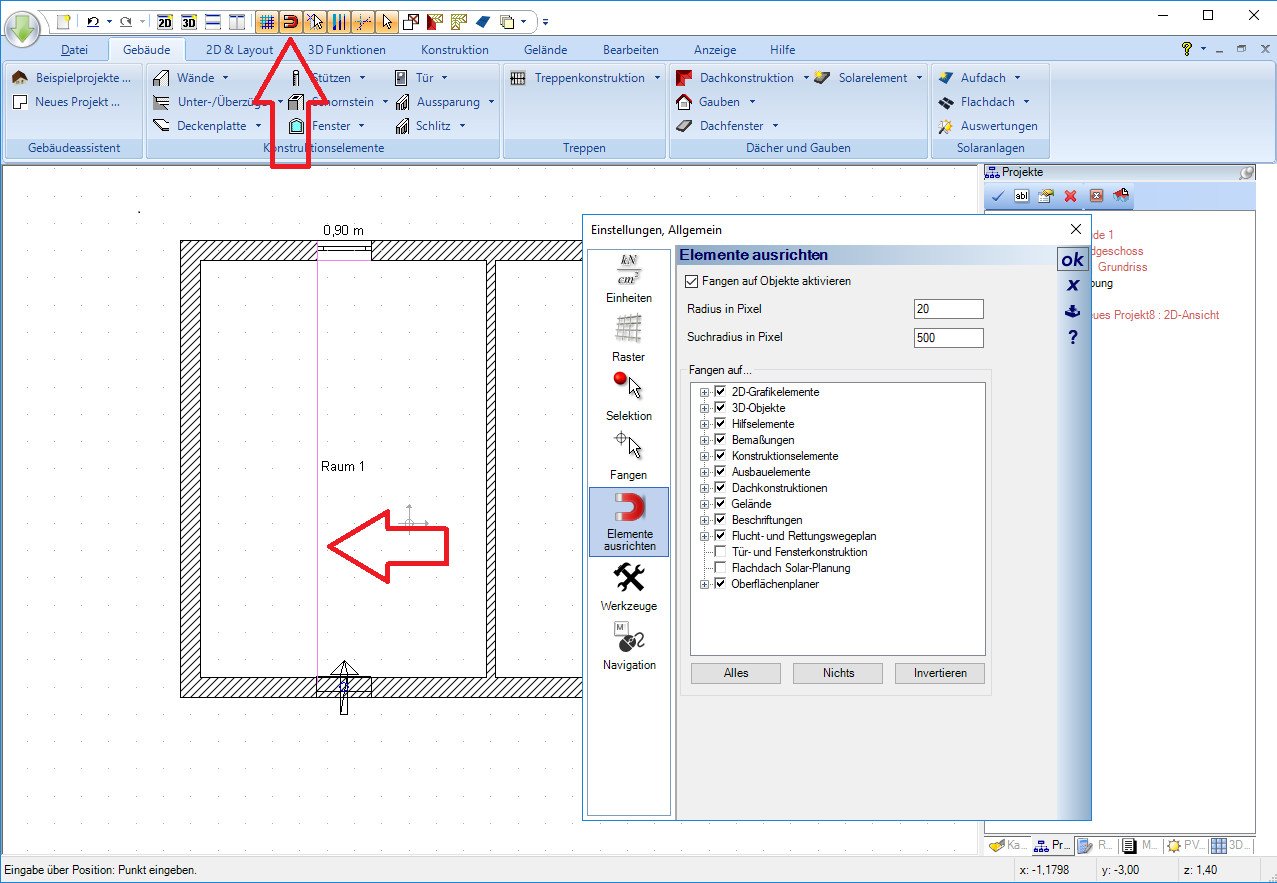Click the Radius in Pixel field
This screenshot has height=883, width=1277.
(948, 310)
